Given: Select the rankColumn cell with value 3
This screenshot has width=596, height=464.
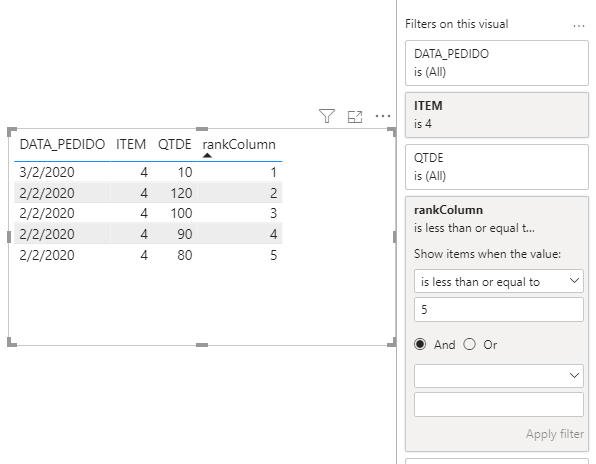Looking at the screenshot, I should [x=273, y=213].
